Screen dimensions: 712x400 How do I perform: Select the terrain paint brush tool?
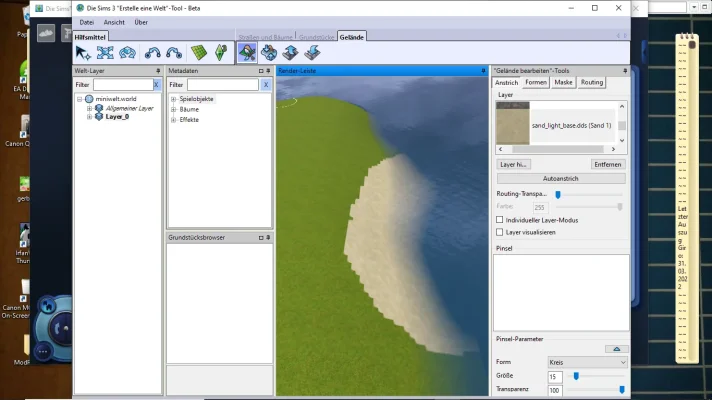(x=247, y=53)
